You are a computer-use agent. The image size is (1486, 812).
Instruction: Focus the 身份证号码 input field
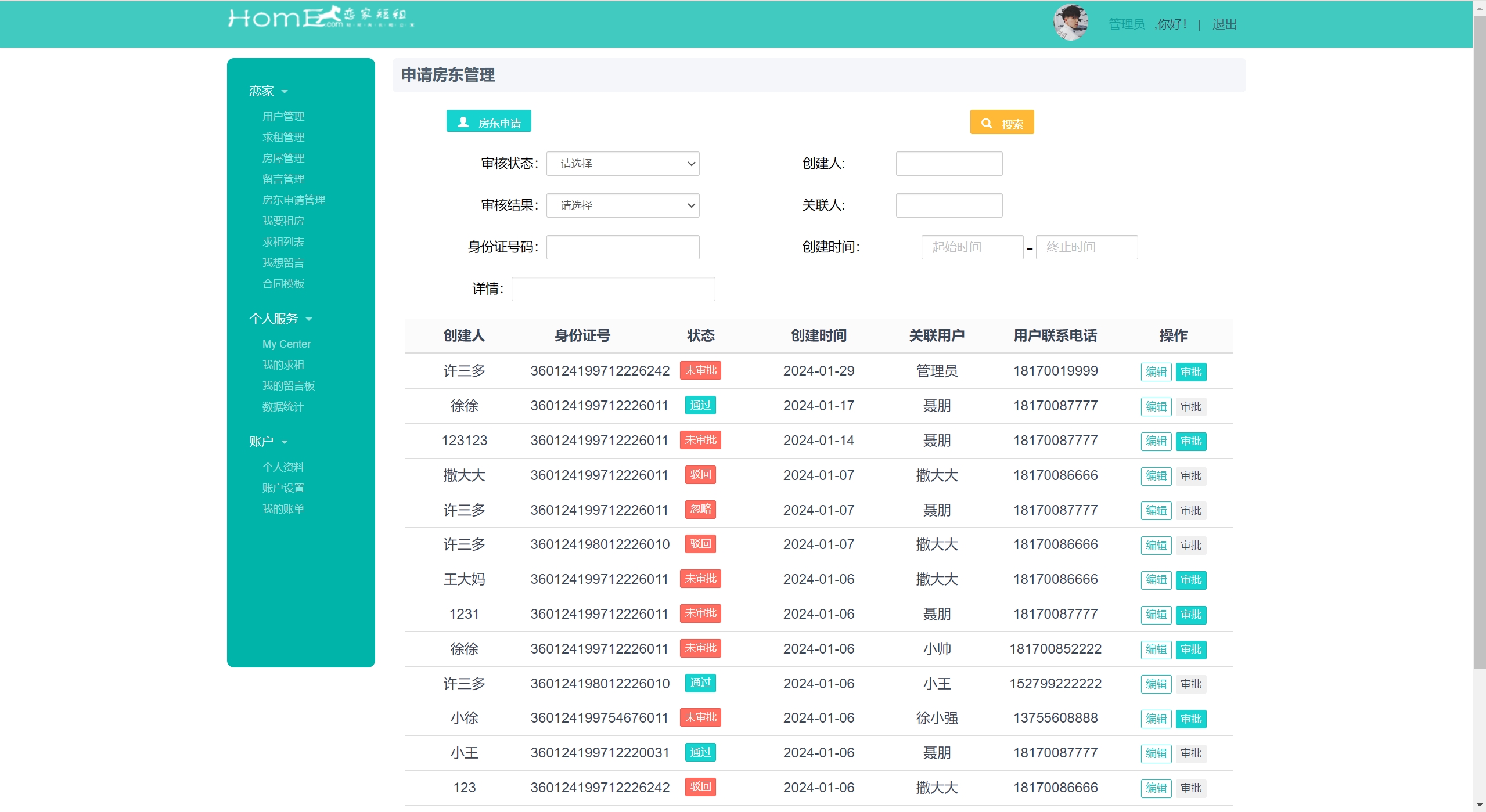(623, 247)
